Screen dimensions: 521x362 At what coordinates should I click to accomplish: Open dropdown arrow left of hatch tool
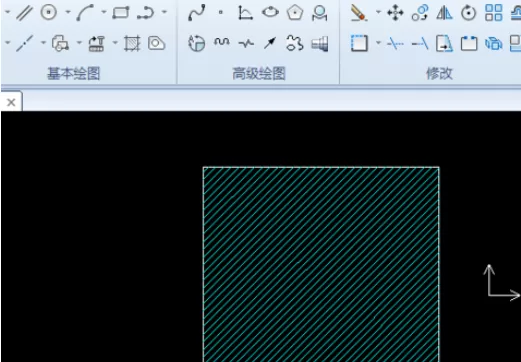pos(115,43)
